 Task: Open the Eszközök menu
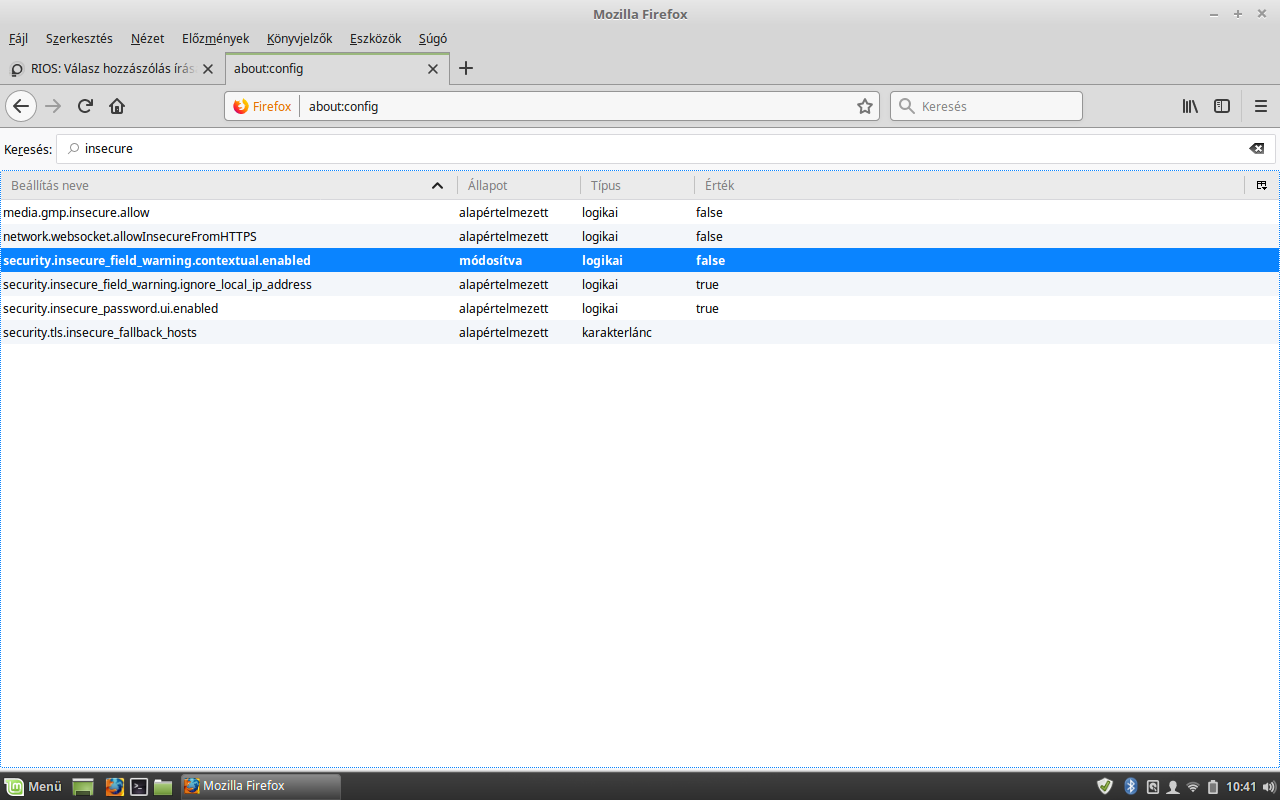[x=375, y=39]
